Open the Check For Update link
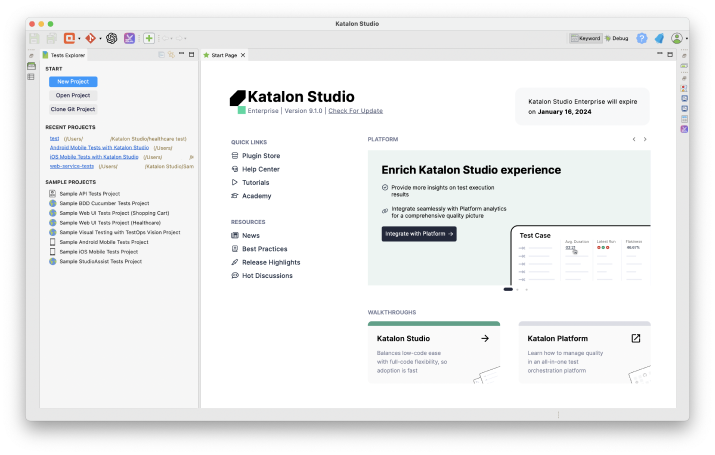The height and width of the screenshot is (455, 715). (x=355, y=111)
